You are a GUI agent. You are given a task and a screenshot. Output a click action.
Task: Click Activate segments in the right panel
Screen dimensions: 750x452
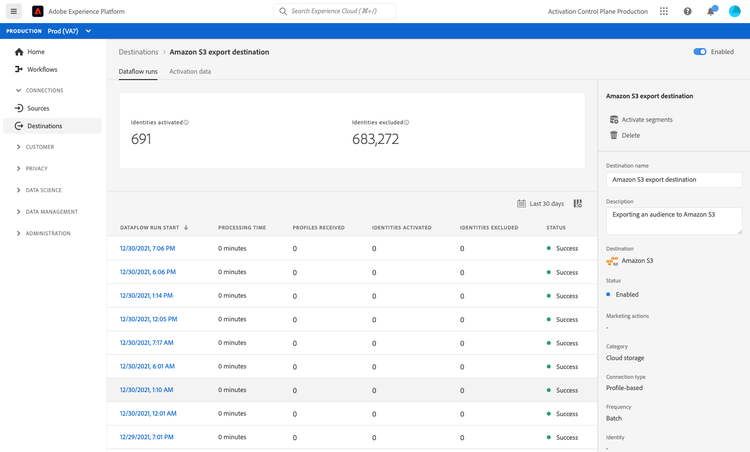(x=646, y=119)
